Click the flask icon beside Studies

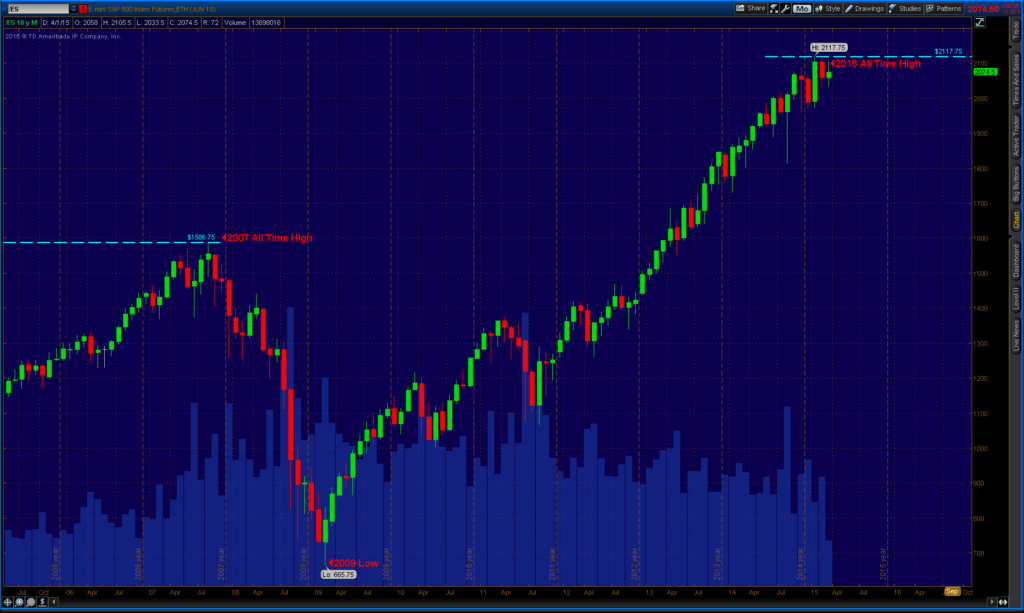pos(893,8)
